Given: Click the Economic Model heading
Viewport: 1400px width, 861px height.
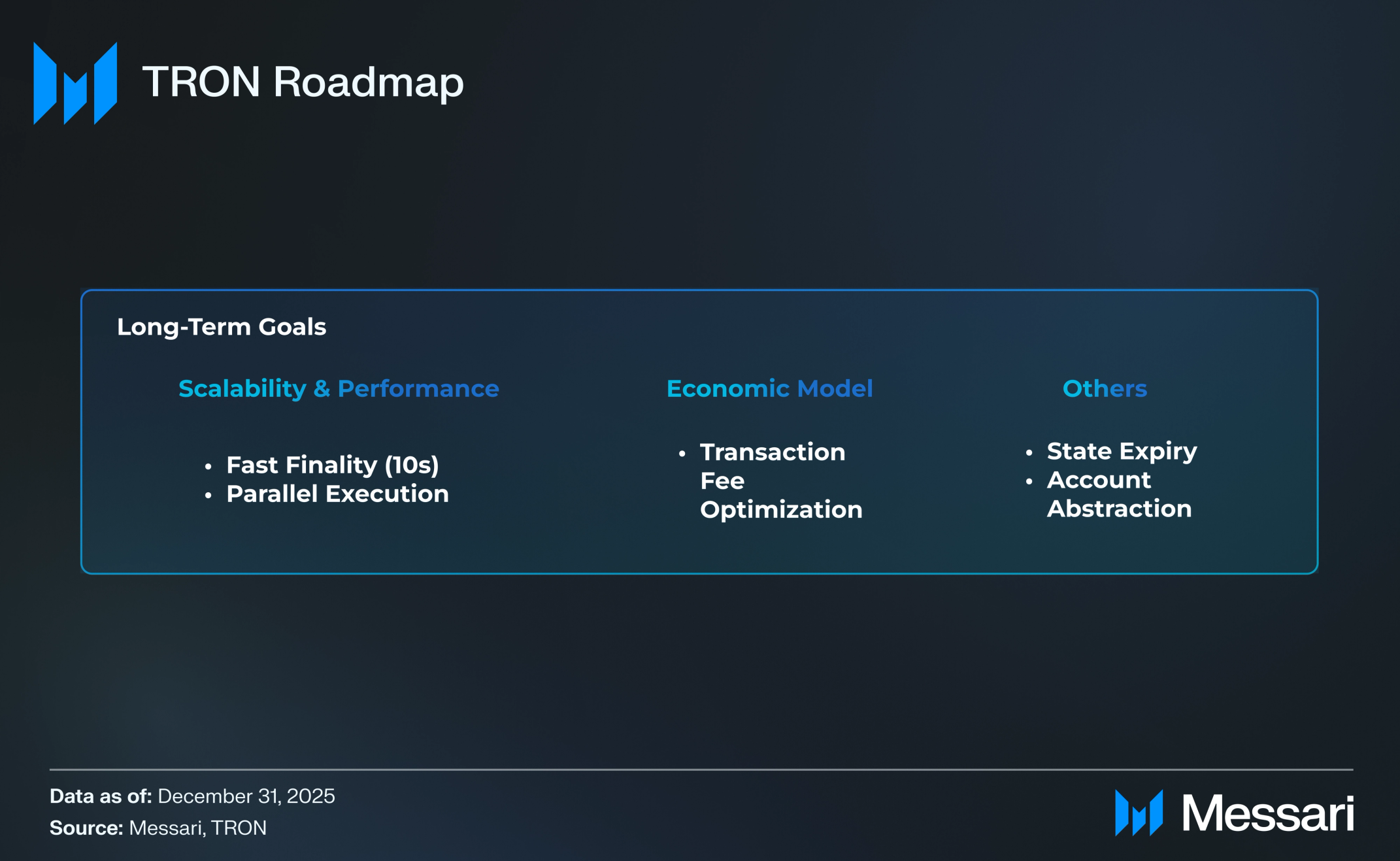Looking at the screenshot, I should (x=769, y=388).
